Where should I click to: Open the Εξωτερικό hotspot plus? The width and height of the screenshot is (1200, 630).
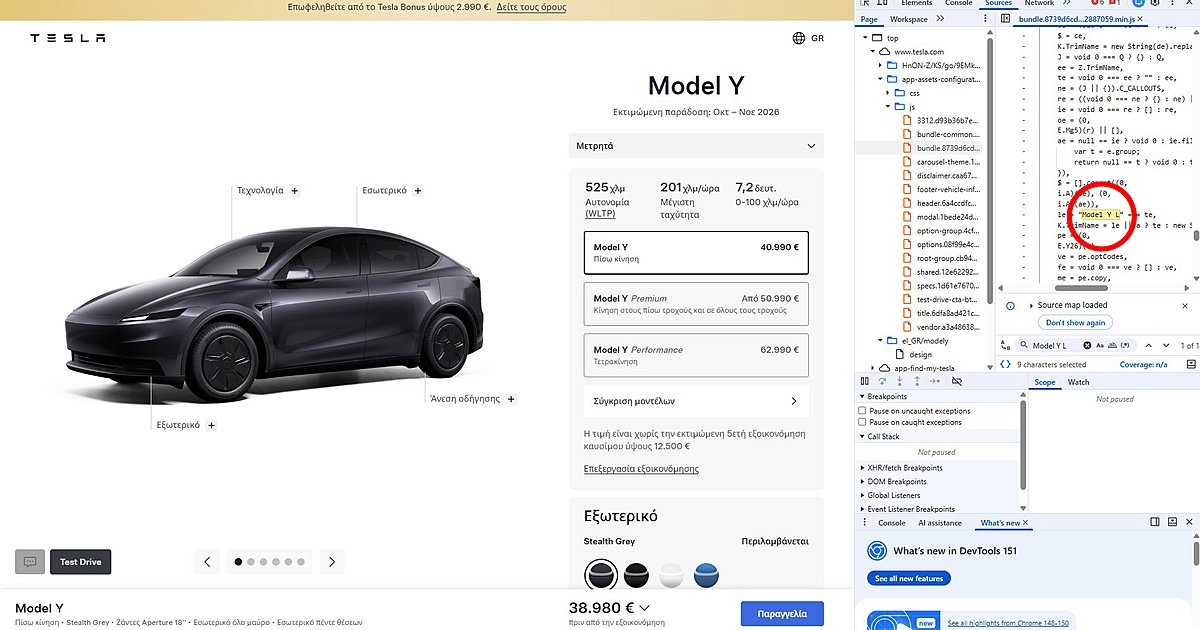point(211,425)
